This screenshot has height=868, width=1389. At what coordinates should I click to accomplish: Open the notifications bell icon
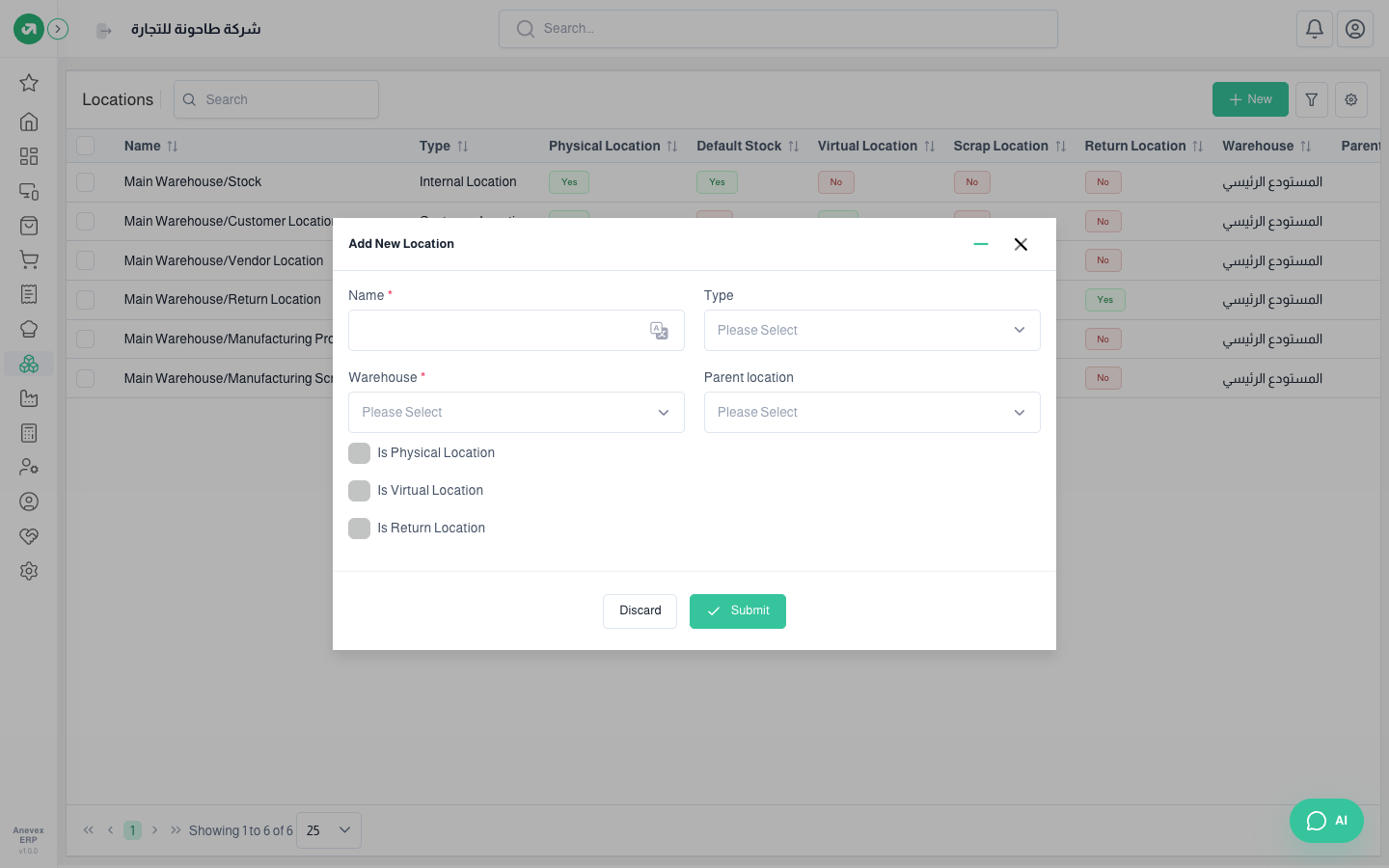tap(1314, 29)
